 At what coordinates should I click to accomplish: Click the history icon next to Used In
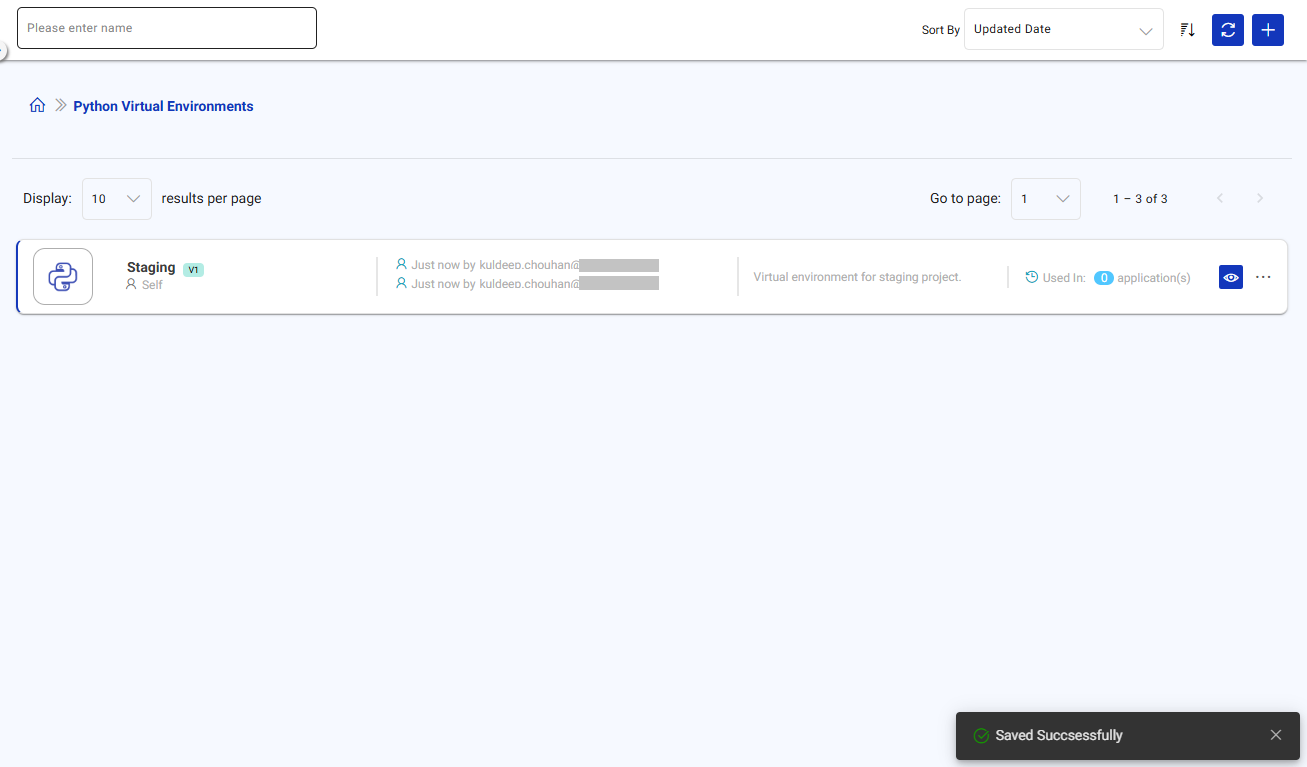(1030, 277)
